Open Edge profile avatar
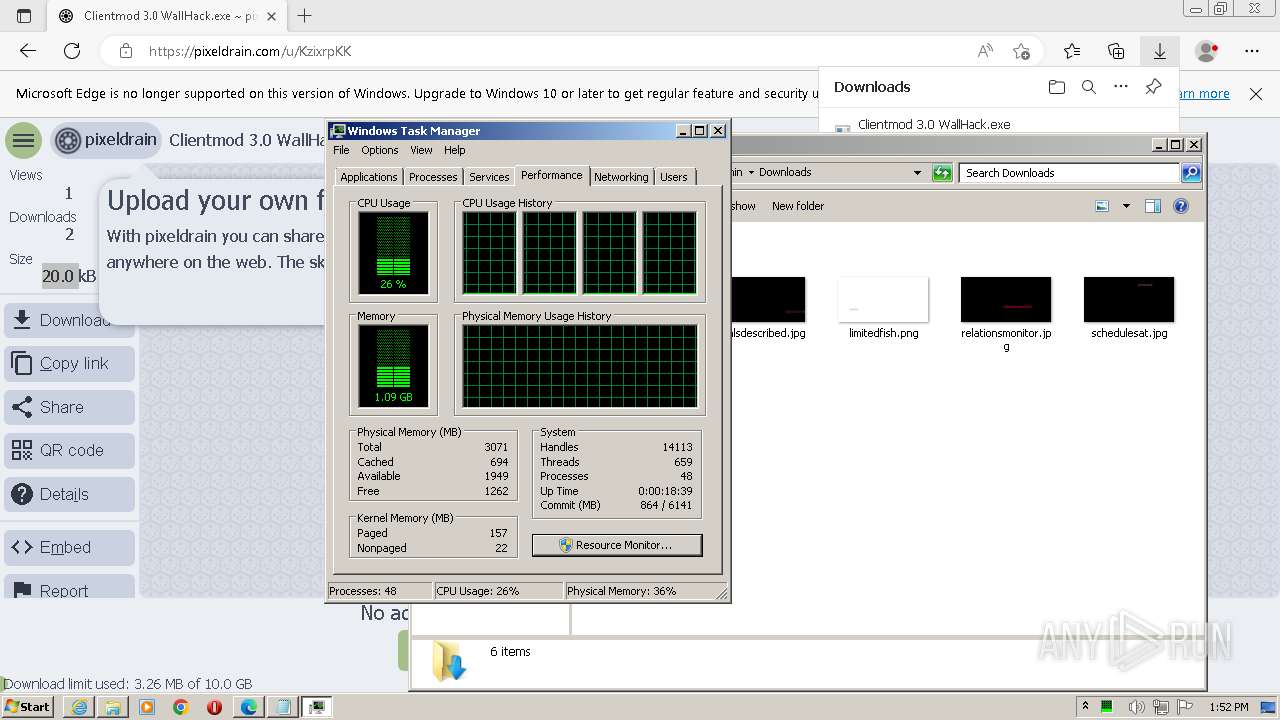Viewport: 1280px width, 720px height. [x=1207, y=51]
